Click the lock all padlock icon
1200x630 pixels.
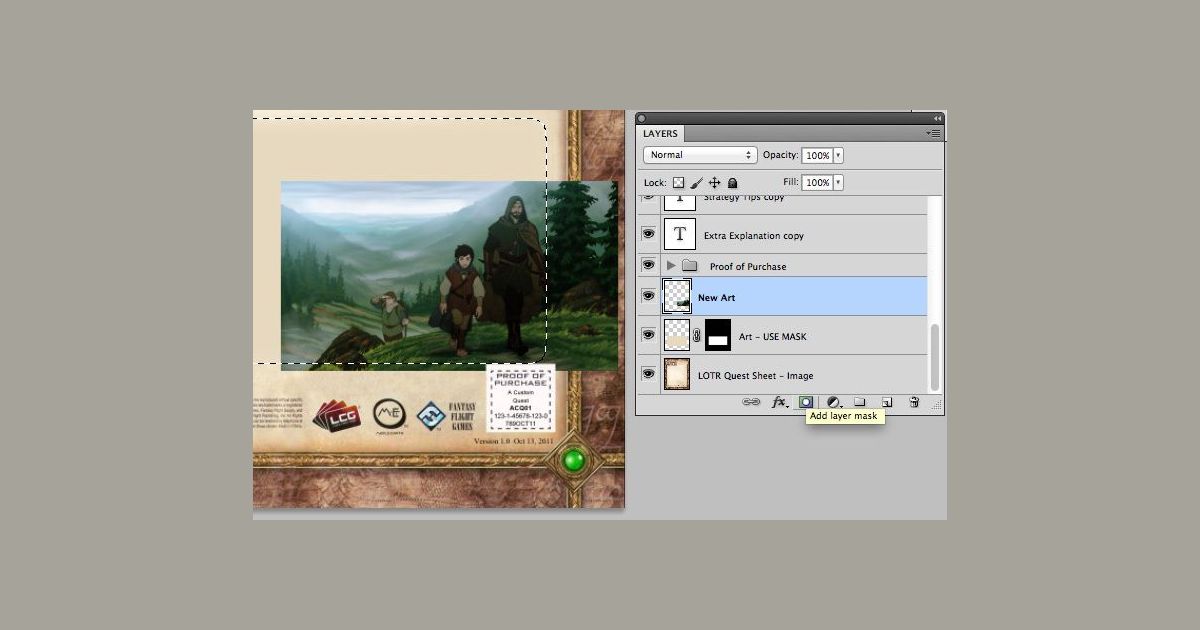[732, 183]
